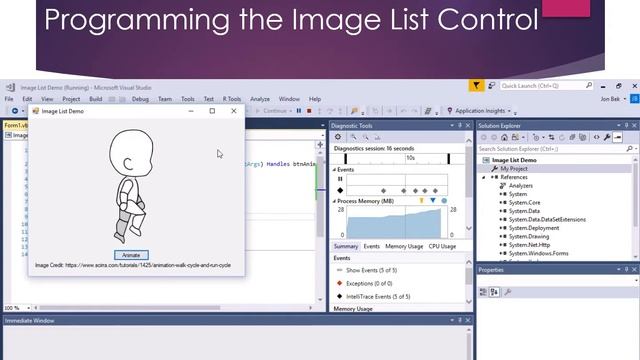Select Analyzers under References
The height and width of the screenshot is (360, 640).
point(520,186)
